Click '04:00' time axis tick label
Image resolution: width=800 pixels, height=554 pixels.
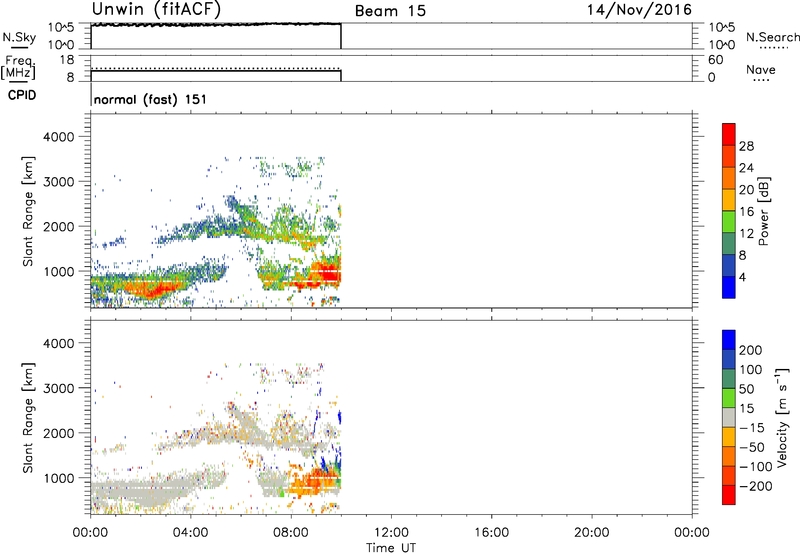tap(190, 533)
